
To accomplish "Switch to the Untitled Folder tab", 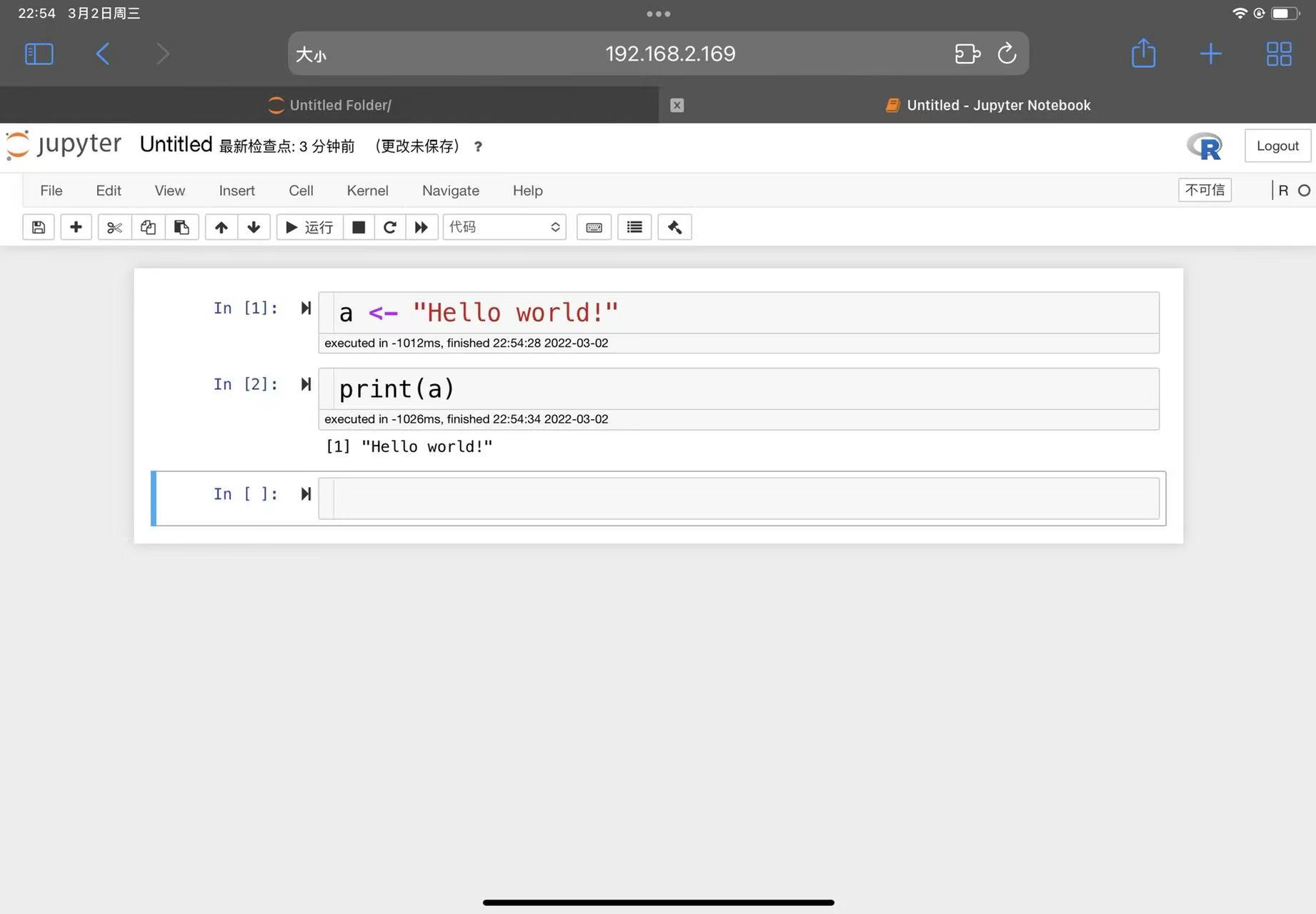I will (329, 105).
